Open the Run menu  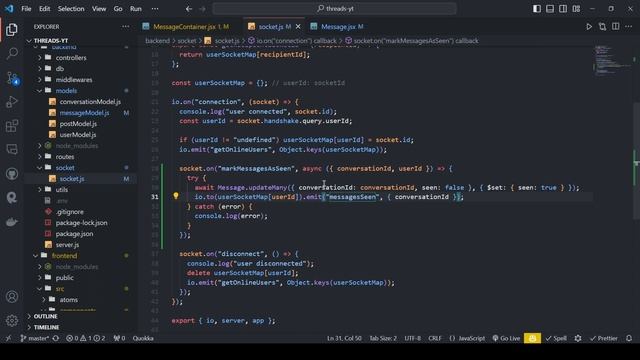click(136, 9)
